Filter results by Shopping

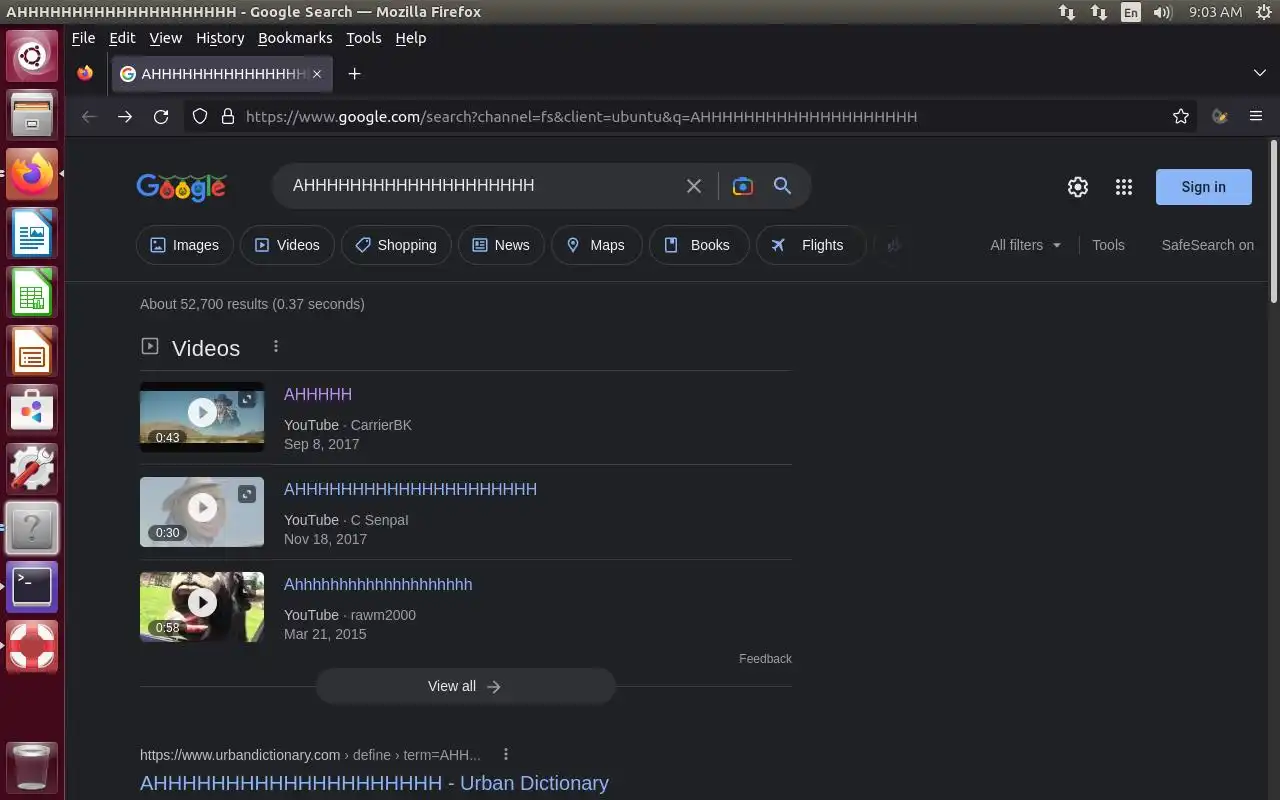point(396,245)
